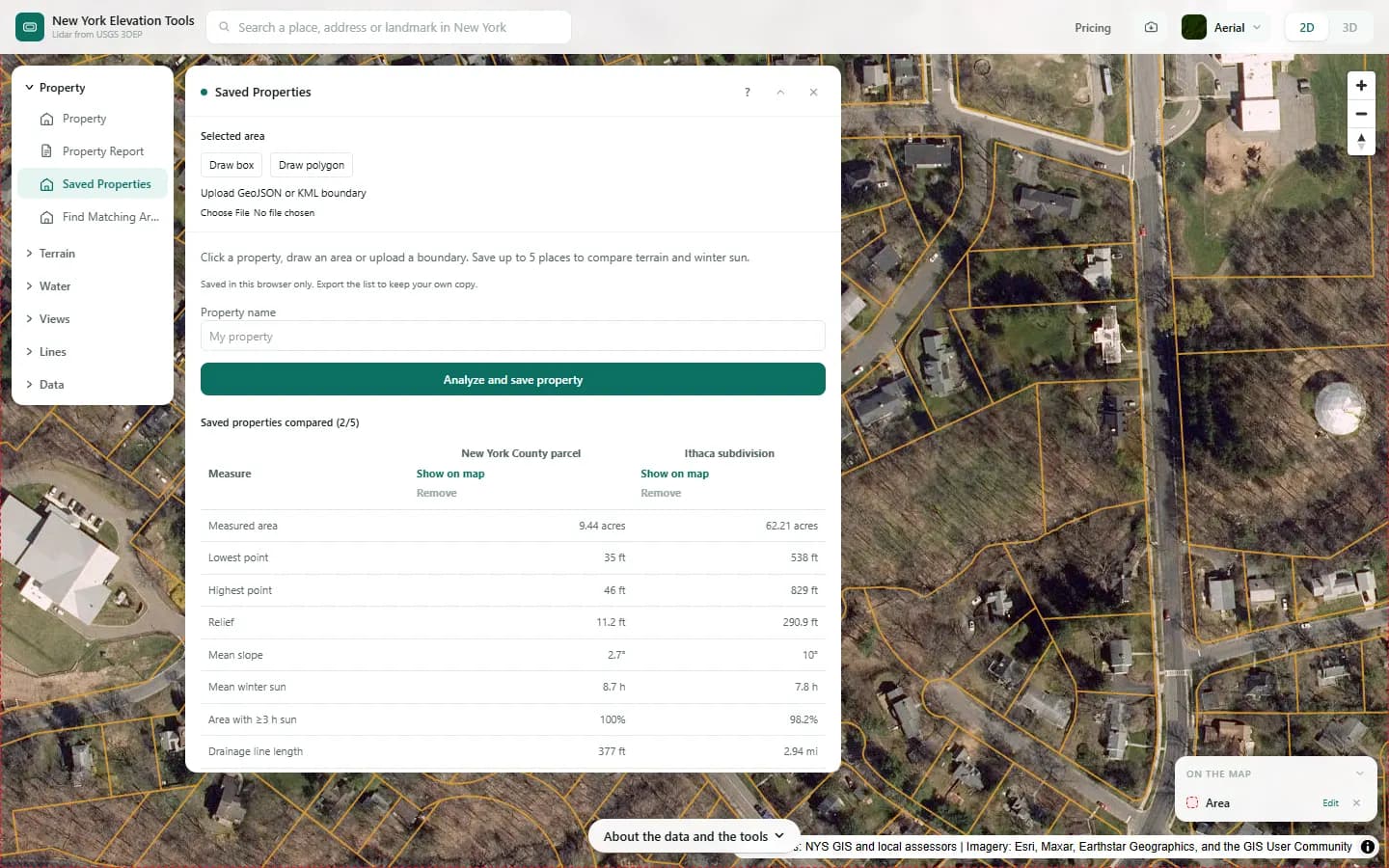Click the zoom in plus button on map
The height and width of the screenshot is (868, 1389).
click(1361, 86)
